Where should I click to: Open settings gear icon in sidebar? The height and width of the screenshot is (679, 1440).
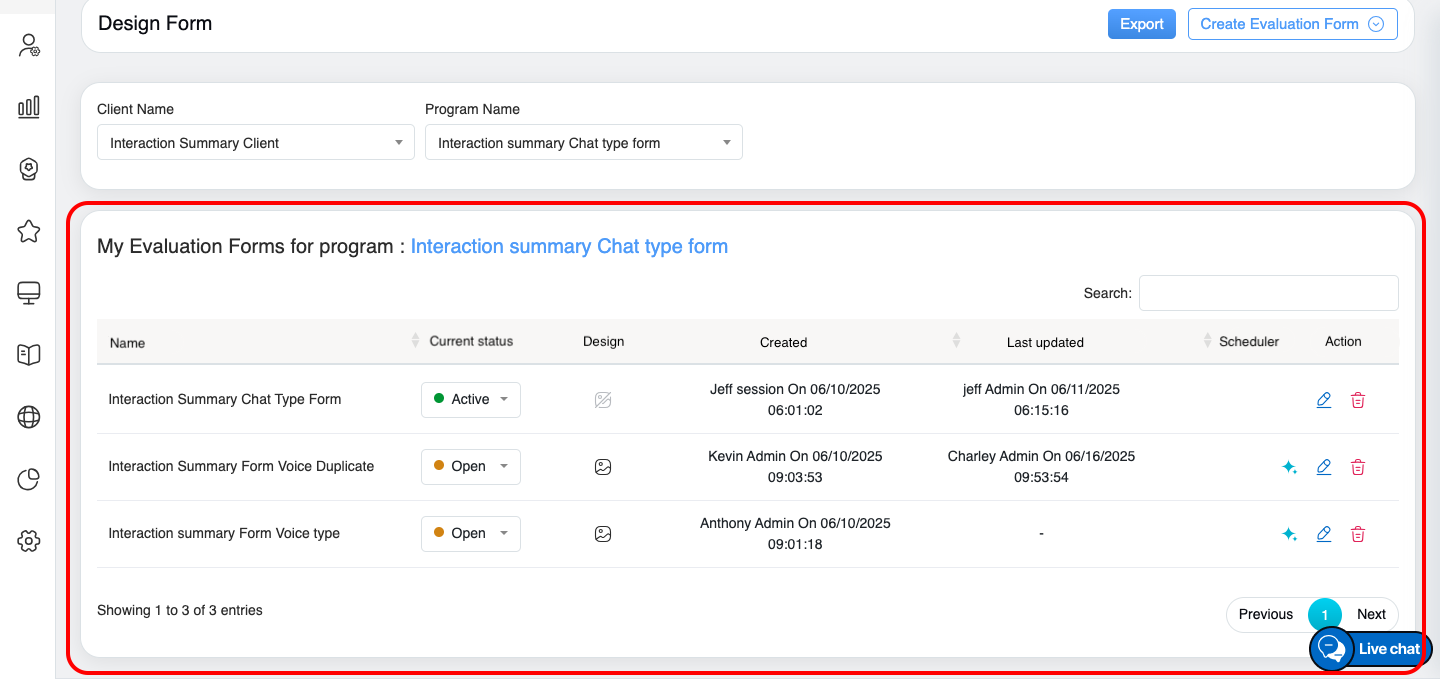tap(29, 542)
